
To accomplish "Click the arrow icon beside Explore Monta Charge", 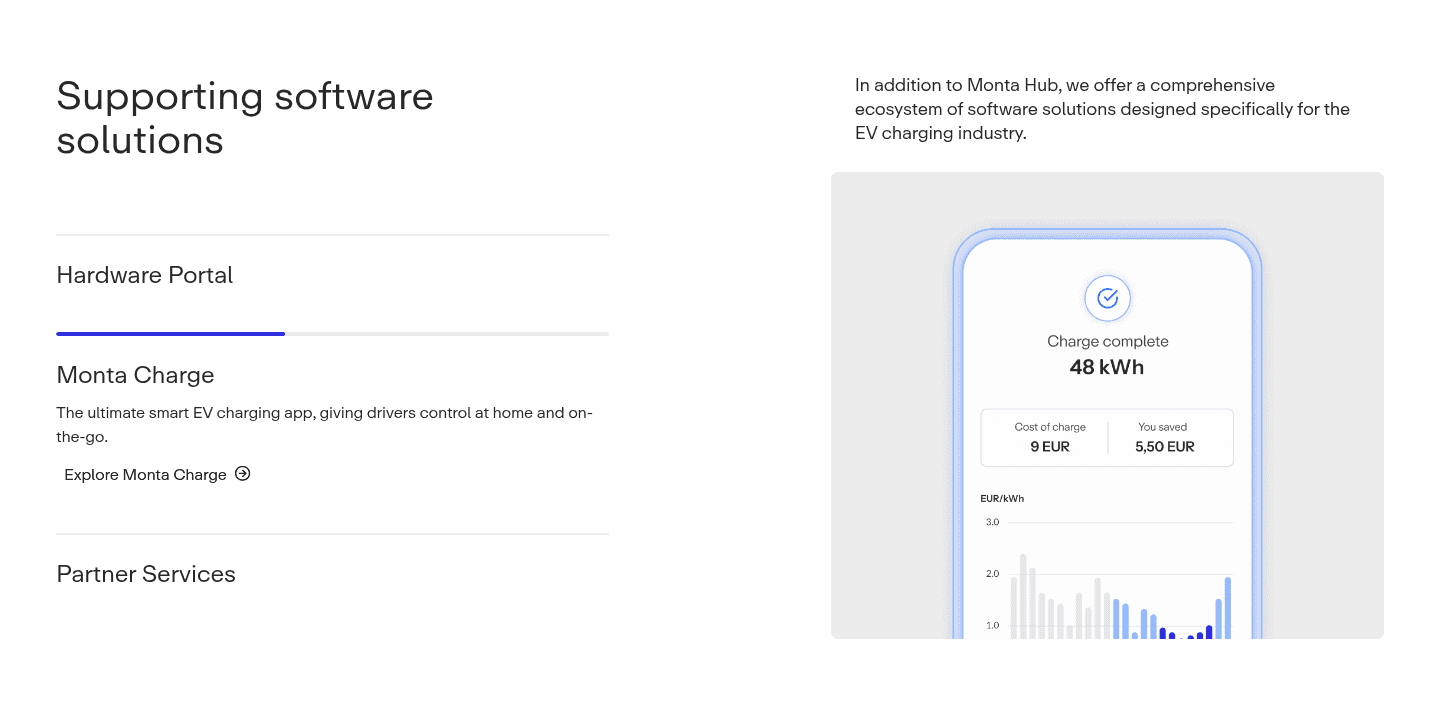I will pyautogui.click(x=242, y=474).
